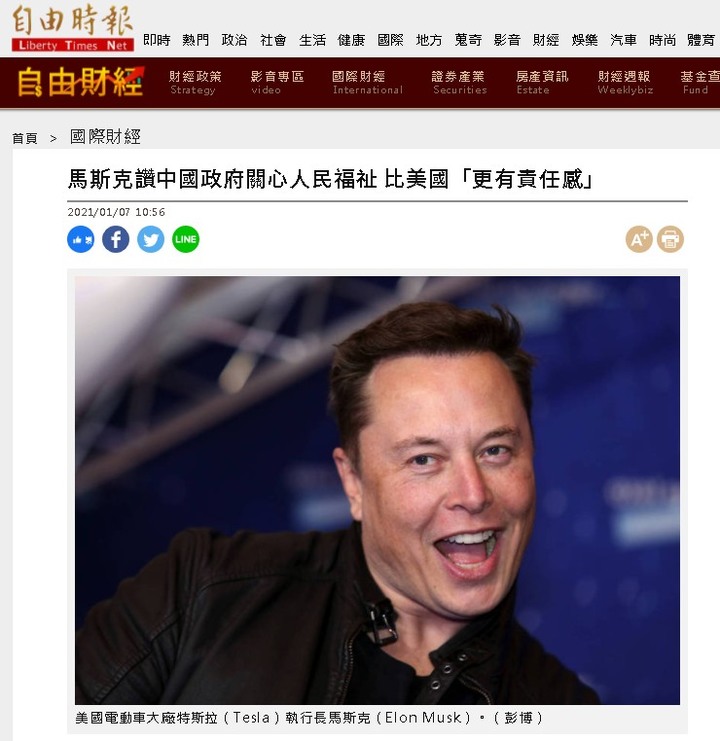Switch to 財經政策 Strategy tab
The image size is (720, 741).
195,83
